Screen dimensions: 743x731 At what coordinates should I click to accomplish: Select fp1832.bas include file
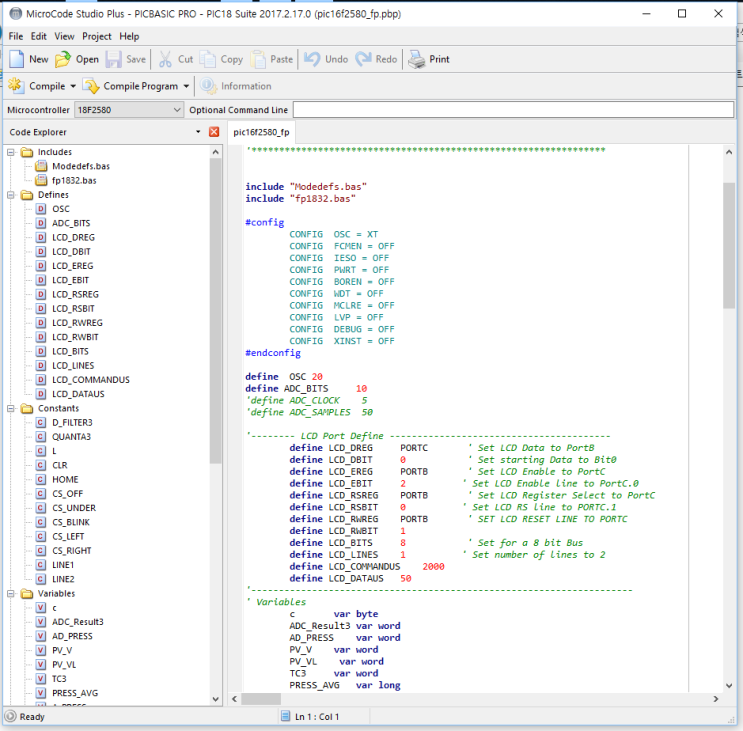[74, 180]
